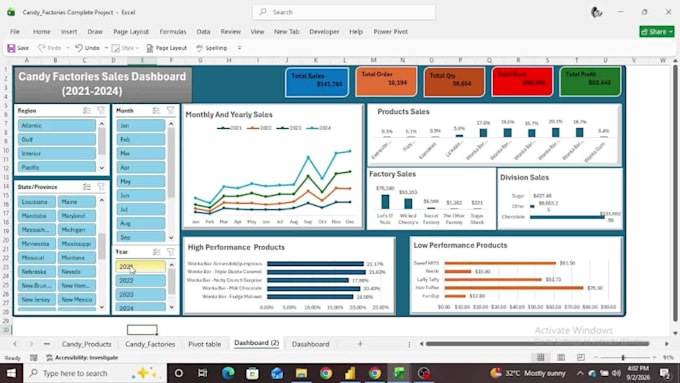
Task: Select Louisiana in the State/Province slicer
Action: pos(37,202)
